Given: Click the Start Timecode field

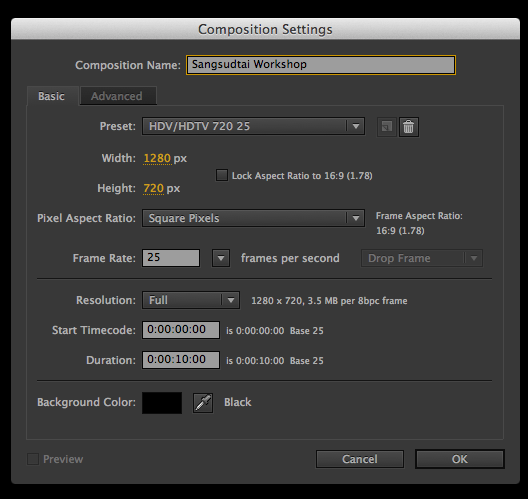Looking at the screenshot, I should 181,330.
